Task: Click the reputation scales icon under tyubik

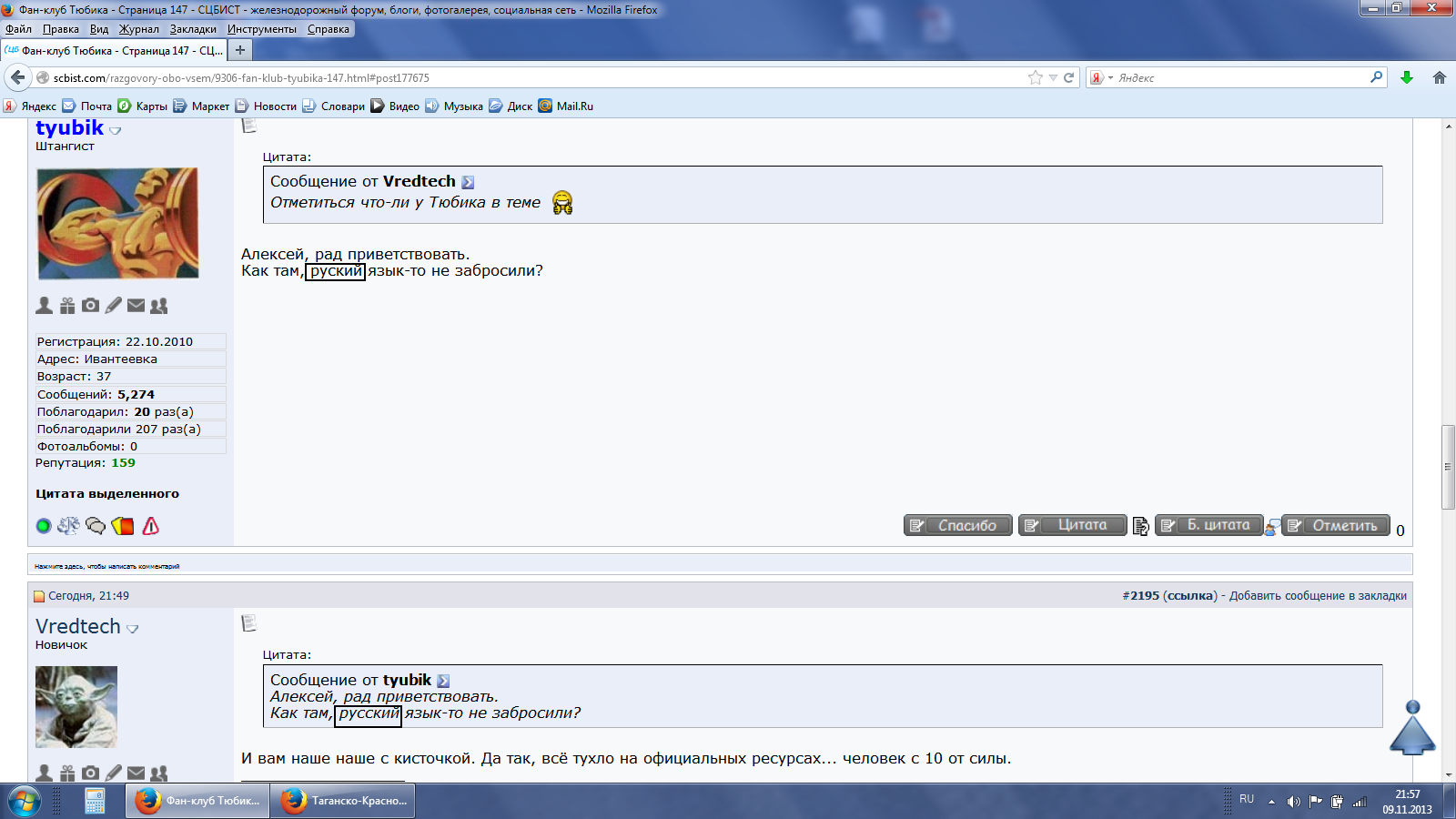Action: tap(68, 526)
